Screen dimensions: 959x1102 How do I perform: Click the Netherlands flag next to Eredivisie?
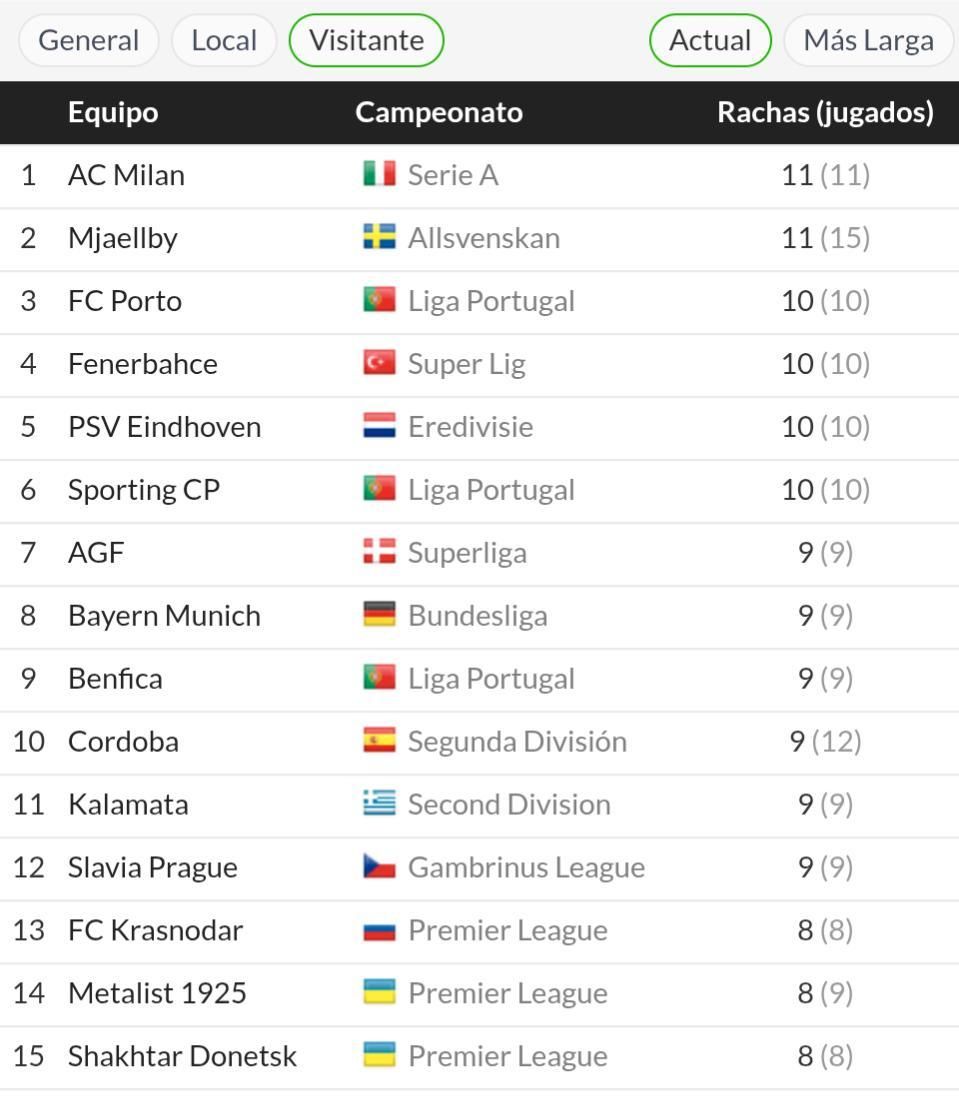379,427
